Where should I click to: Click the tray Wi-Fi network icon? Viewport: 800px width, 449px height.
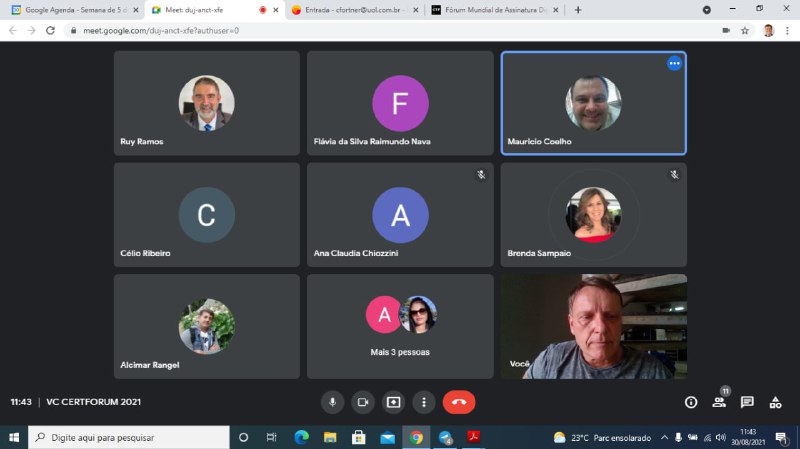point(707,437)
